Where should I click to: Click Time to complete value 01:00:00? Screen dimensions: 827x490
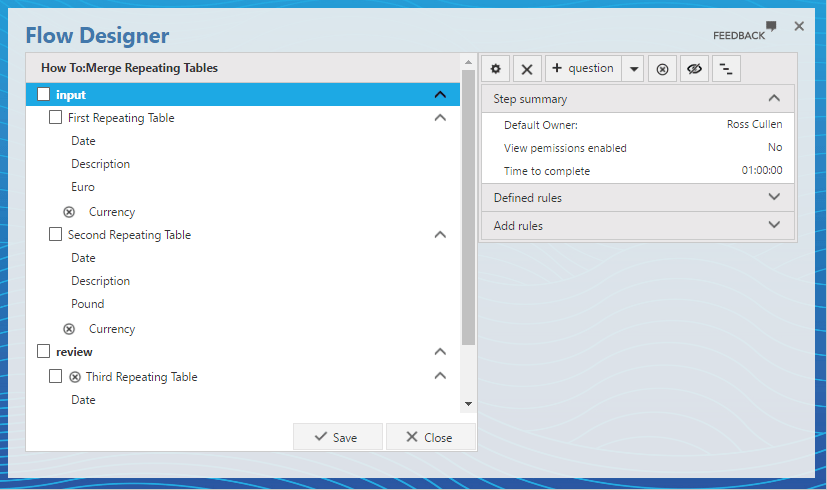pos(762,170)
